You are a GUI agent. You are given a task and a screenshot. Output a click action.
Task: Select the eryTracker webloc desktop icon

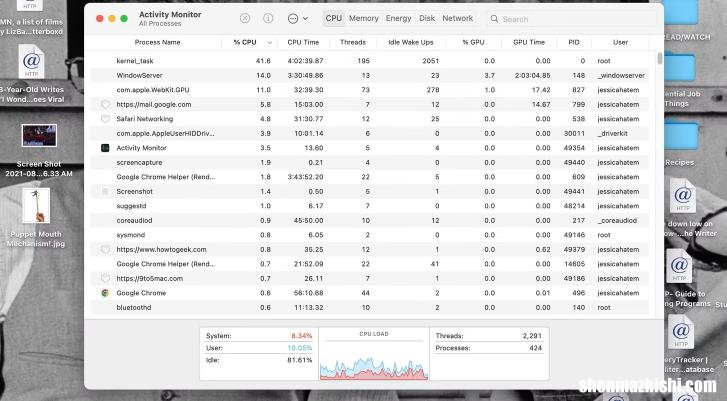681,331
